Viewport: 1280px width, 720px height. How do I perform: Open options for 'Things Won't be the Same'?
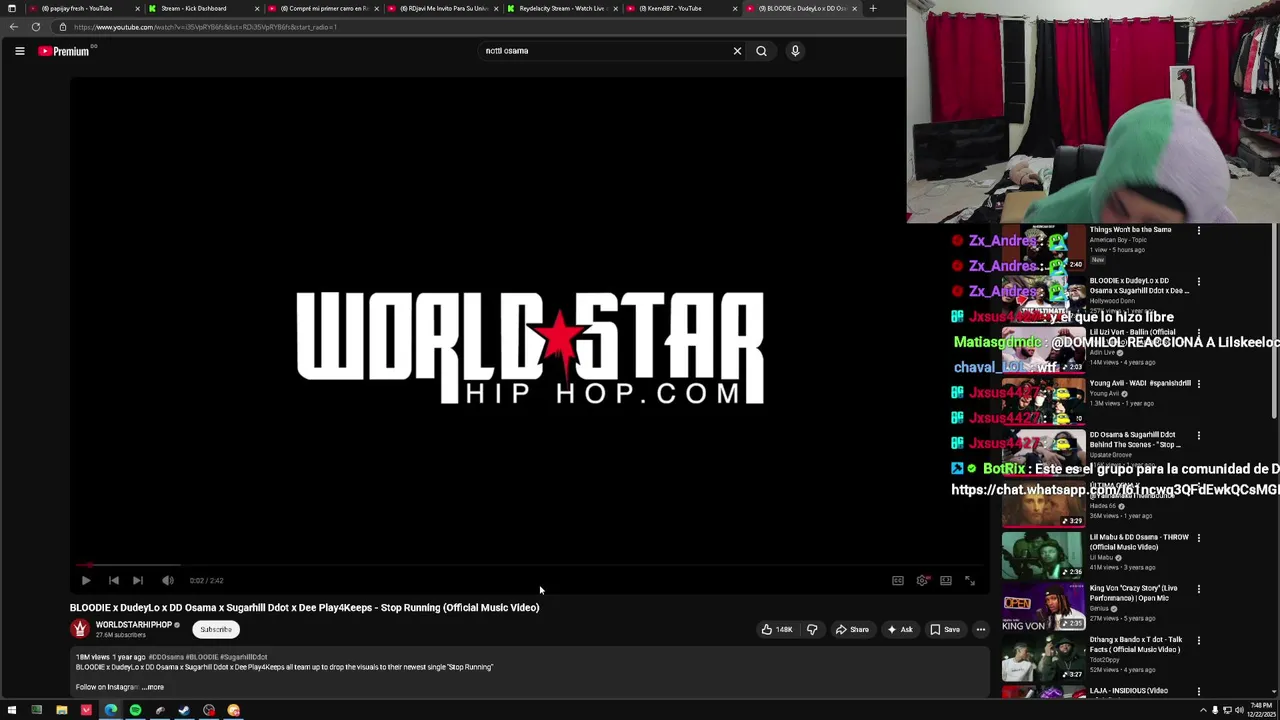[1198, 230]
